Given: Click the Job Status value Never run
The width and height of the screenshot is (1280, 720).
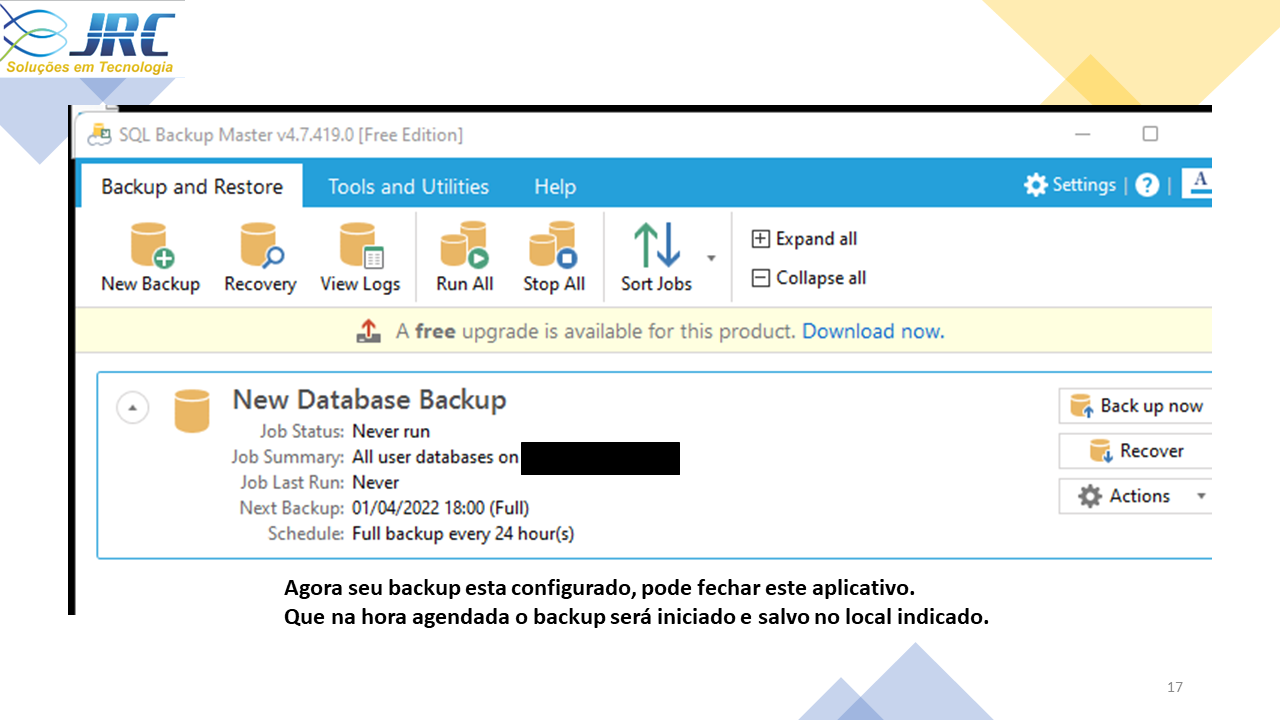Looking at the screenshot, I should pos(391,432).
